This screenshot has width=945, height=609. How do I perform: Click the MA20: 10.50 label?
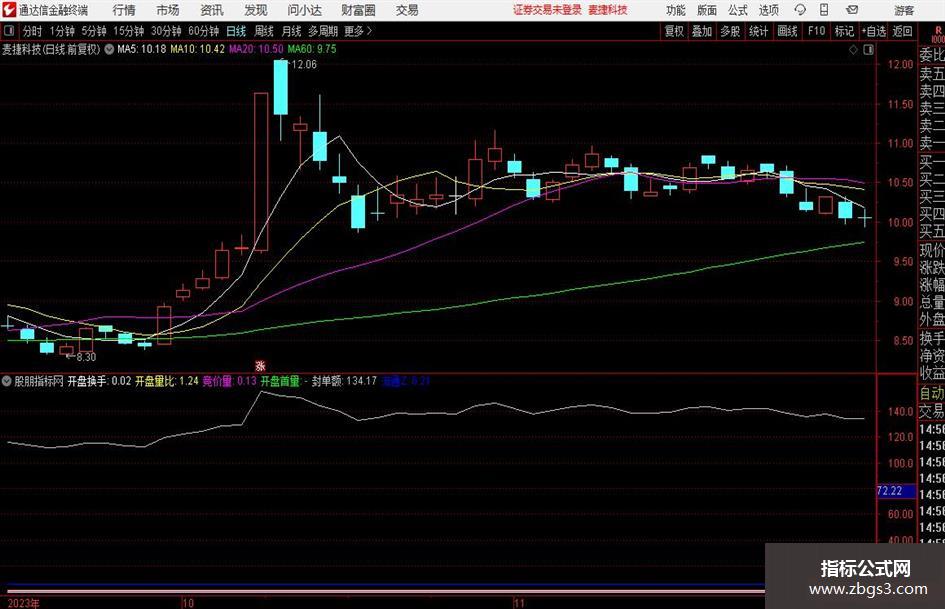[x=256, y=49]
